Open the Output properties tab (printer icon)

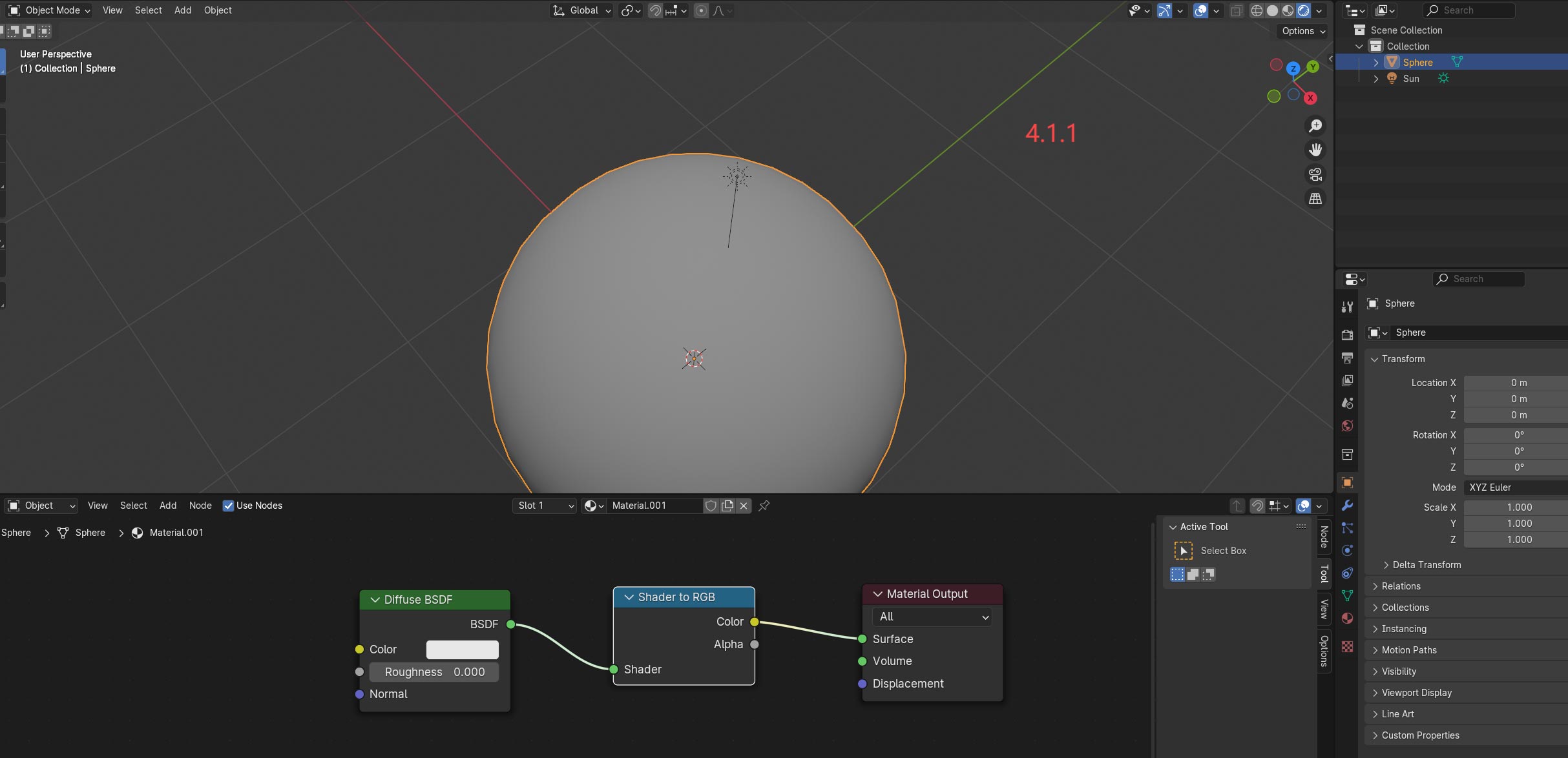click(x=1347, y=358)
